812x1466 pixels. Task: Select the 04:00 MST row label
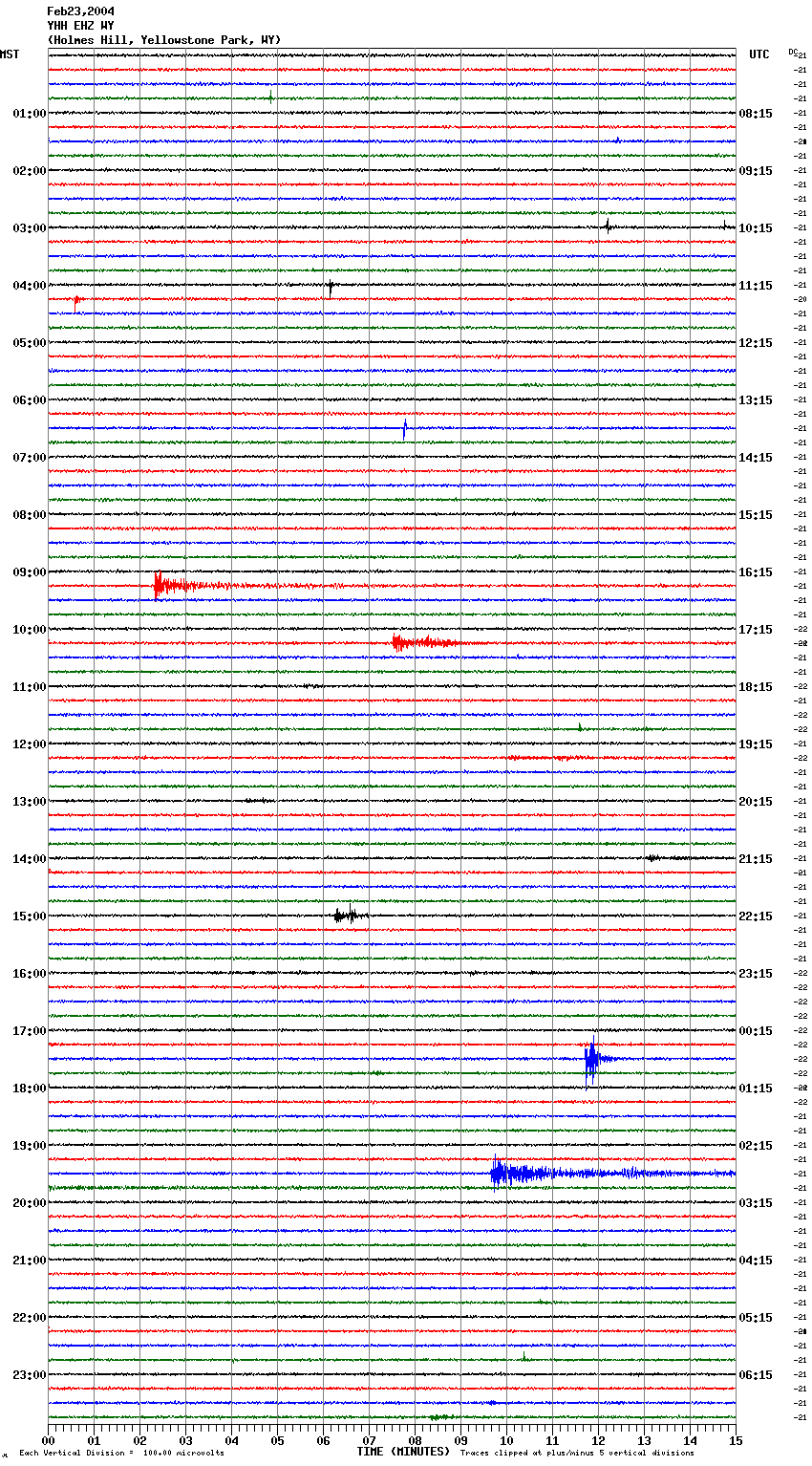[29, 286]
